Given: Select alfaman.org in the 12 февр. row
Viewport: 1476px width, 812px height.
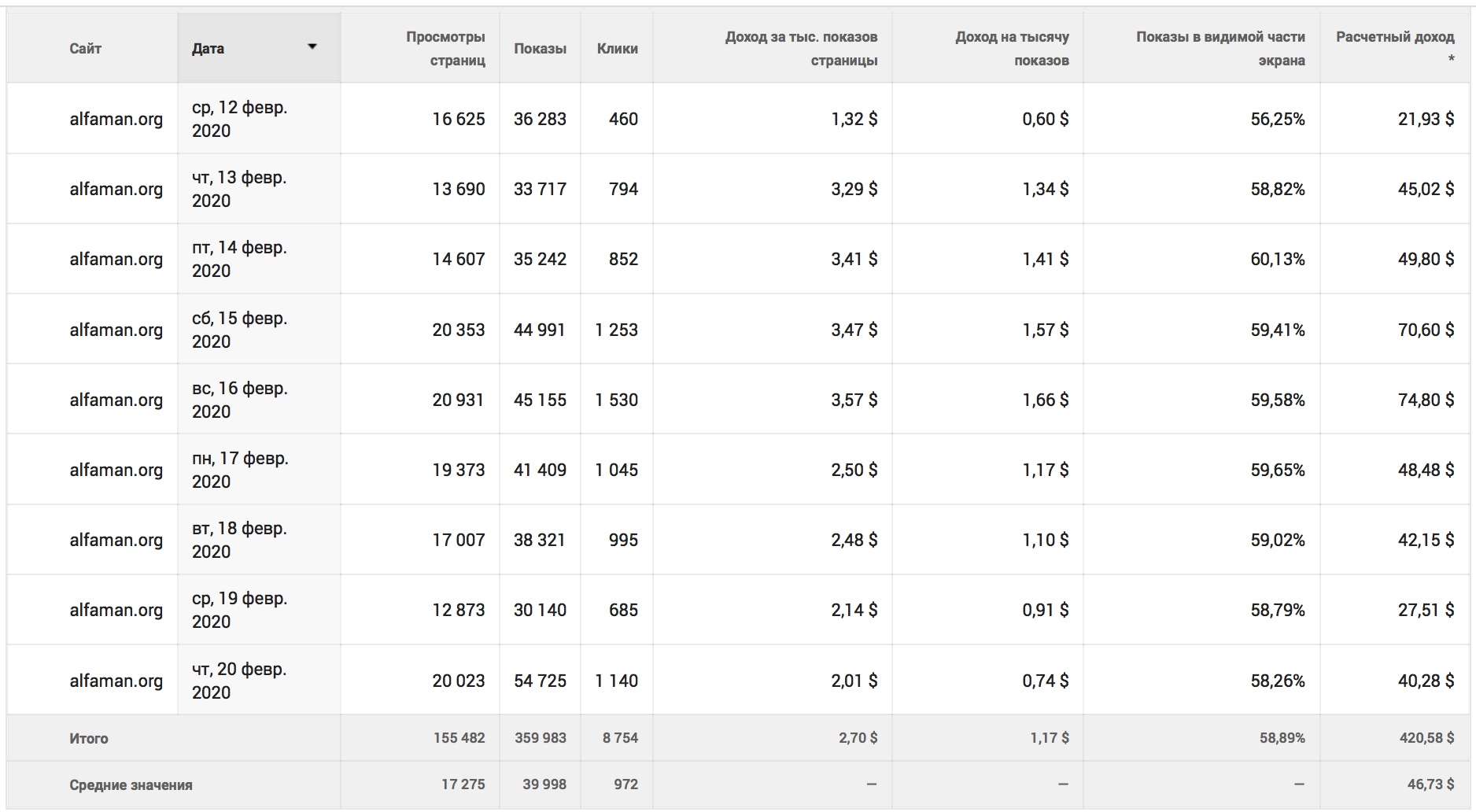Looking at the screenshot, I should coord(116,119).
